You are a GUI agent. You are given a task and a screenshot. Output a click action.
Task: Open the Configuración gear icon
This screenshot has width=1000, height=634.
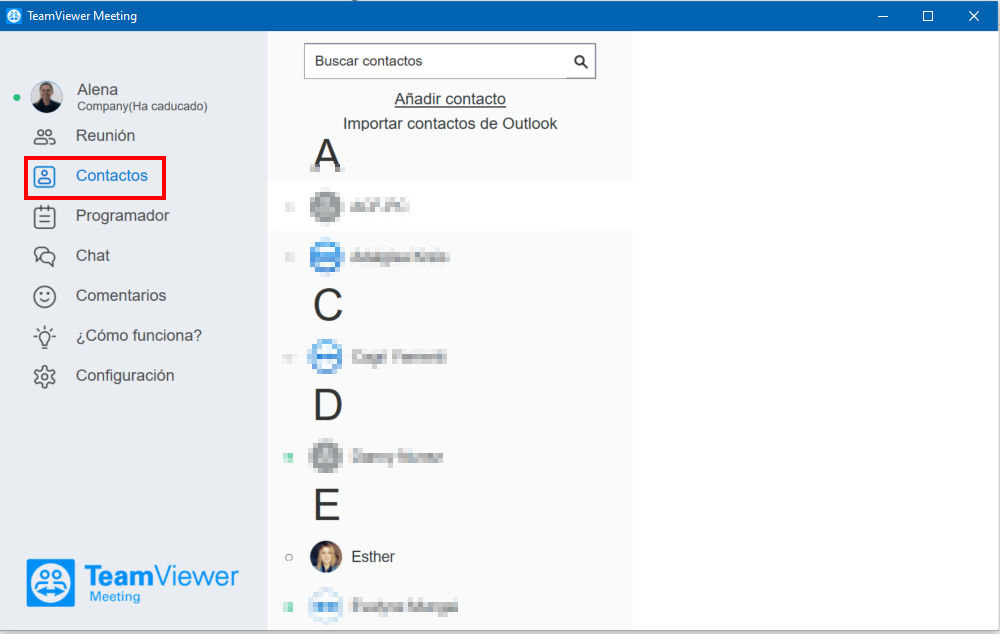pos(45,377)
